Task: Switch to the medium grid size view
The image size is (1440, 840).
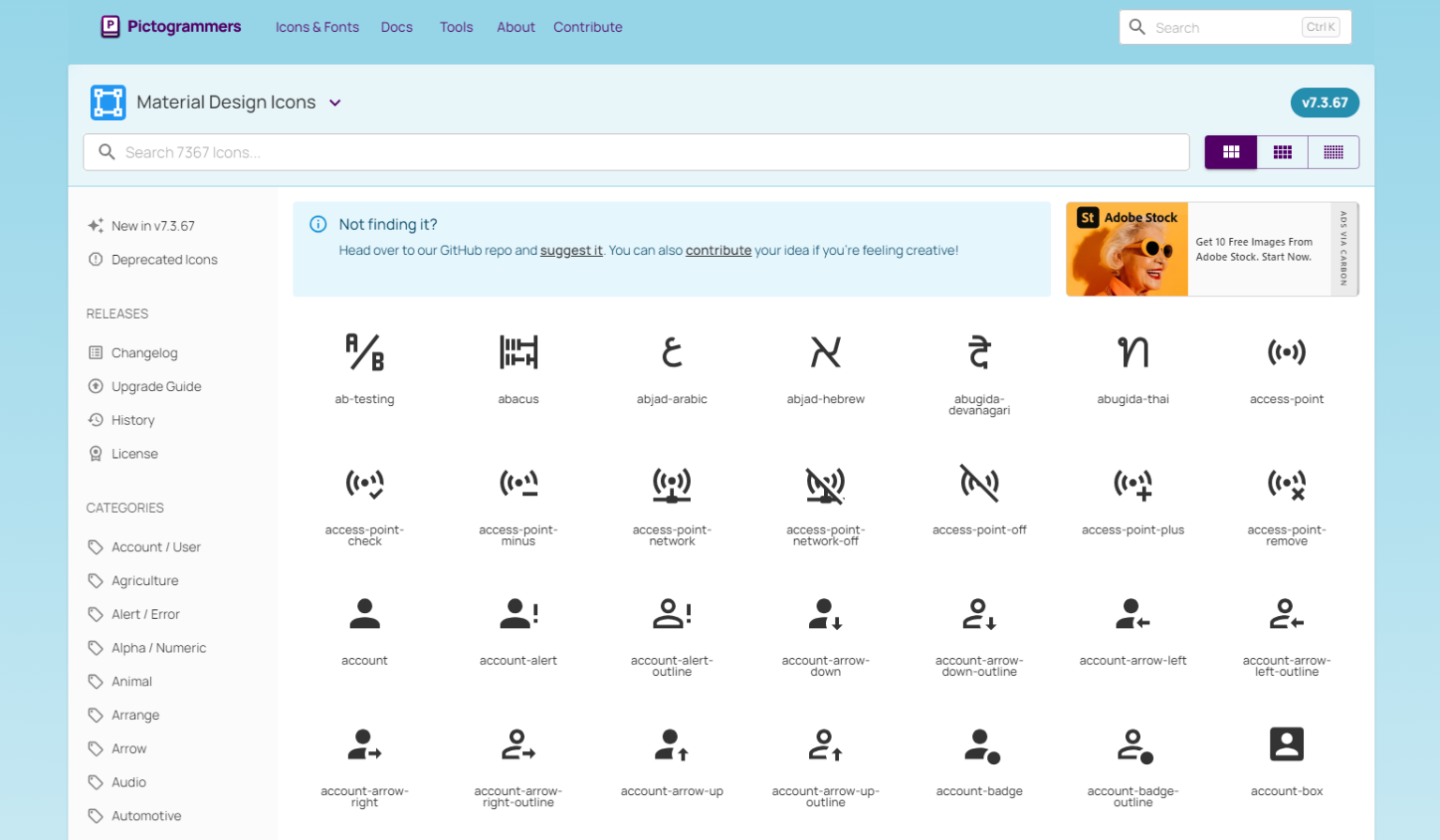Action: pyautogui.click(x=1282, y=151)
